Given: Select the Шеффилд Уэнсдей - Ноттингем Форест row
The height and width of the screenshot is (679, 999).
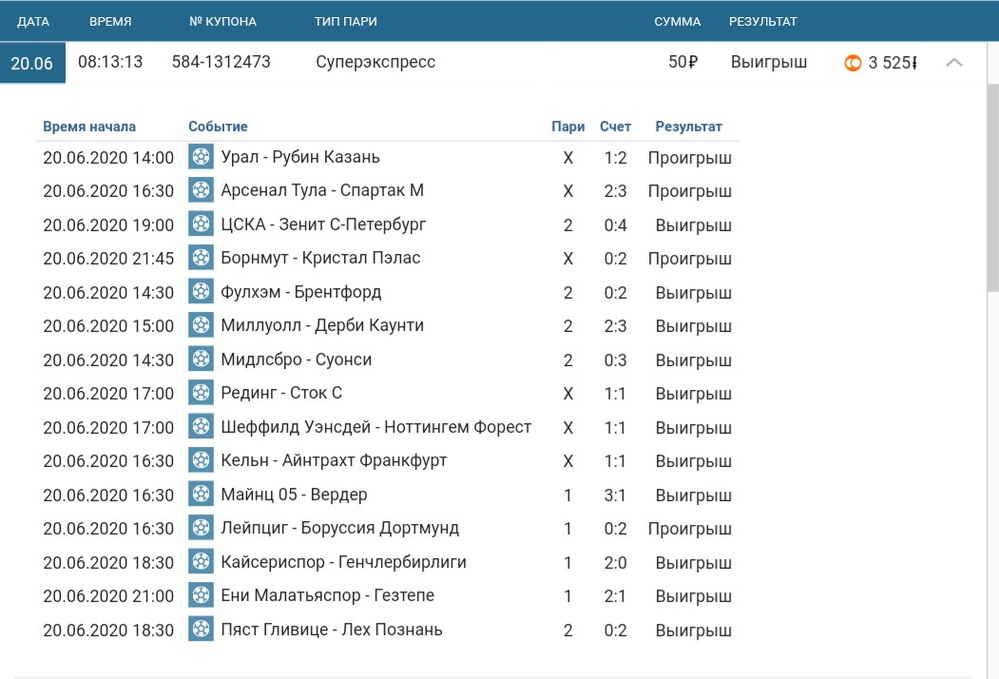Looking at the screenshot, I should point(376,427).
